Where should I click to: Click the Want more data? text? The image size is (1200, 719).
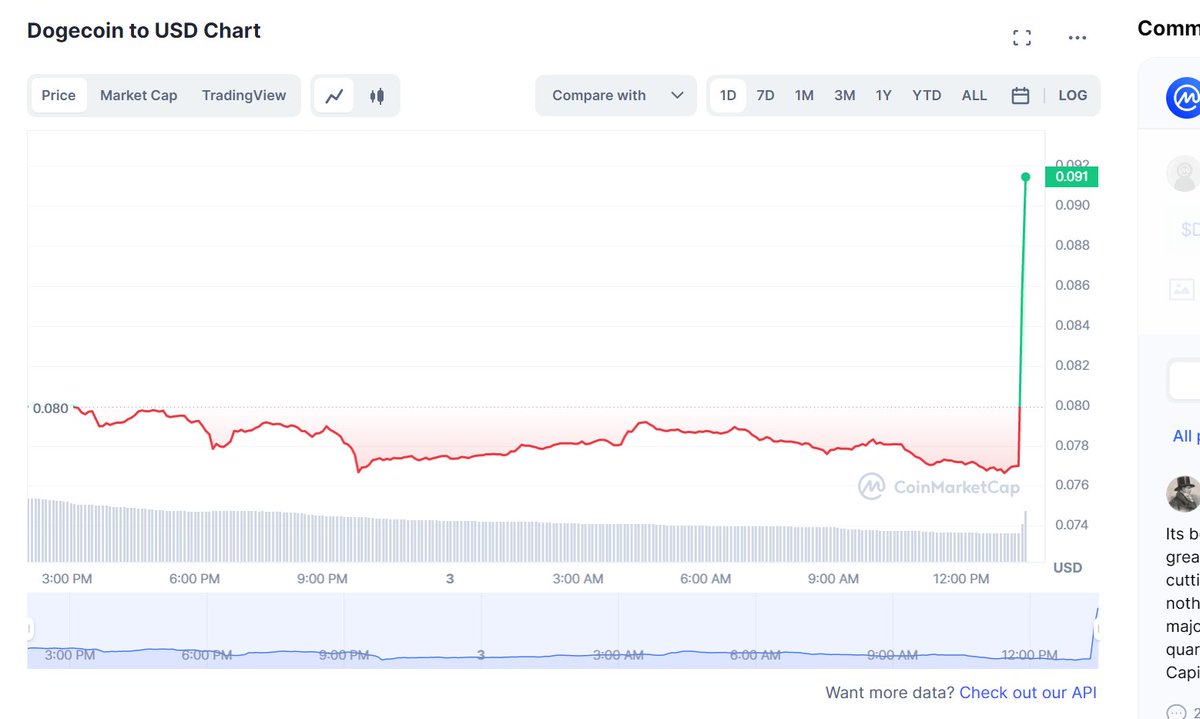coord(890,692)
